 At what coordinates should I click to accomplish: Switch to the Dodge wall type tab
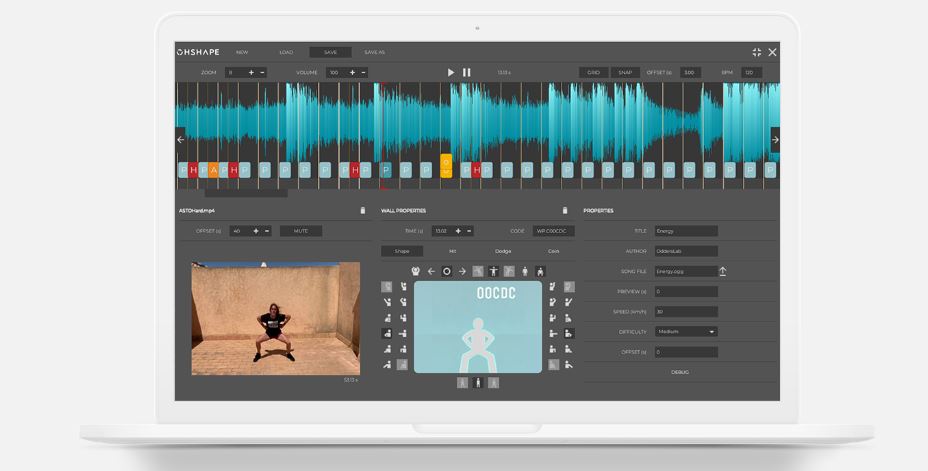tap(503, 251)
